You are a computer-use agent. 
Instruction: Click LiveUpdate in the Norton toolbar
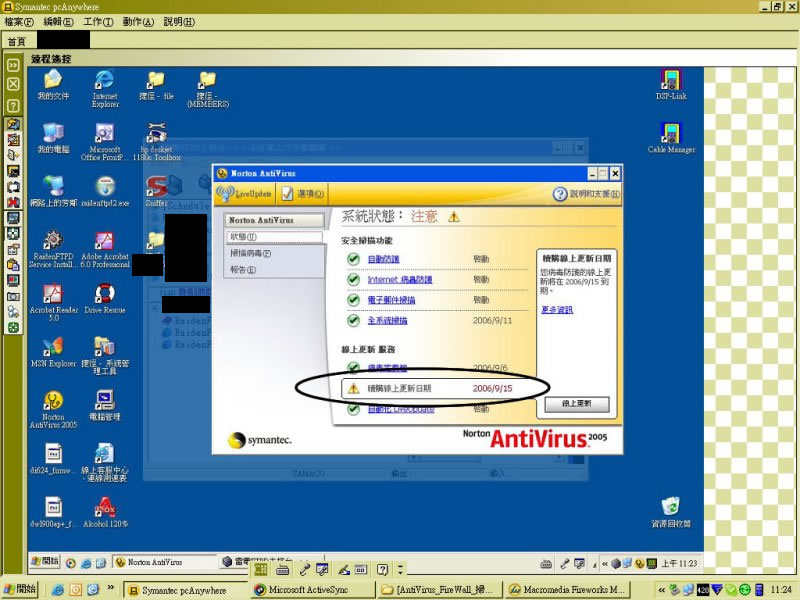244,194
